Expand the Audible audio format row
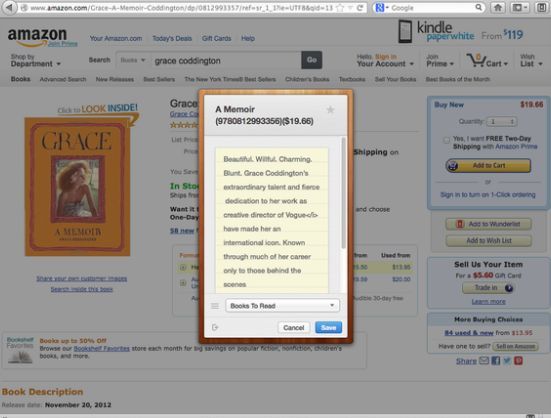This screenshot has height=418, width=551. pyautogui.click(x=183, y=283)
